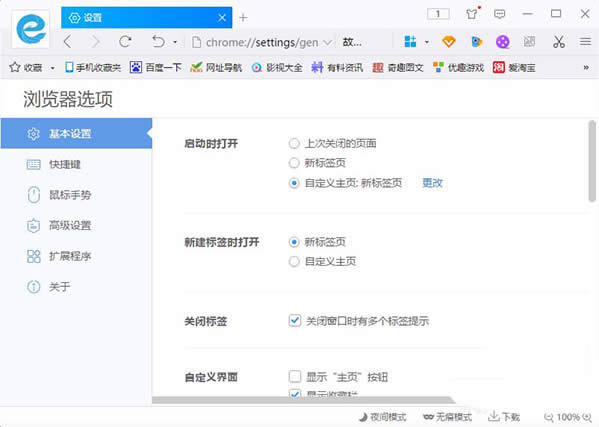Enable 显示"主页"按钮 checkbox
This screenshot has width=599, height=427.
tap(295, 377)
